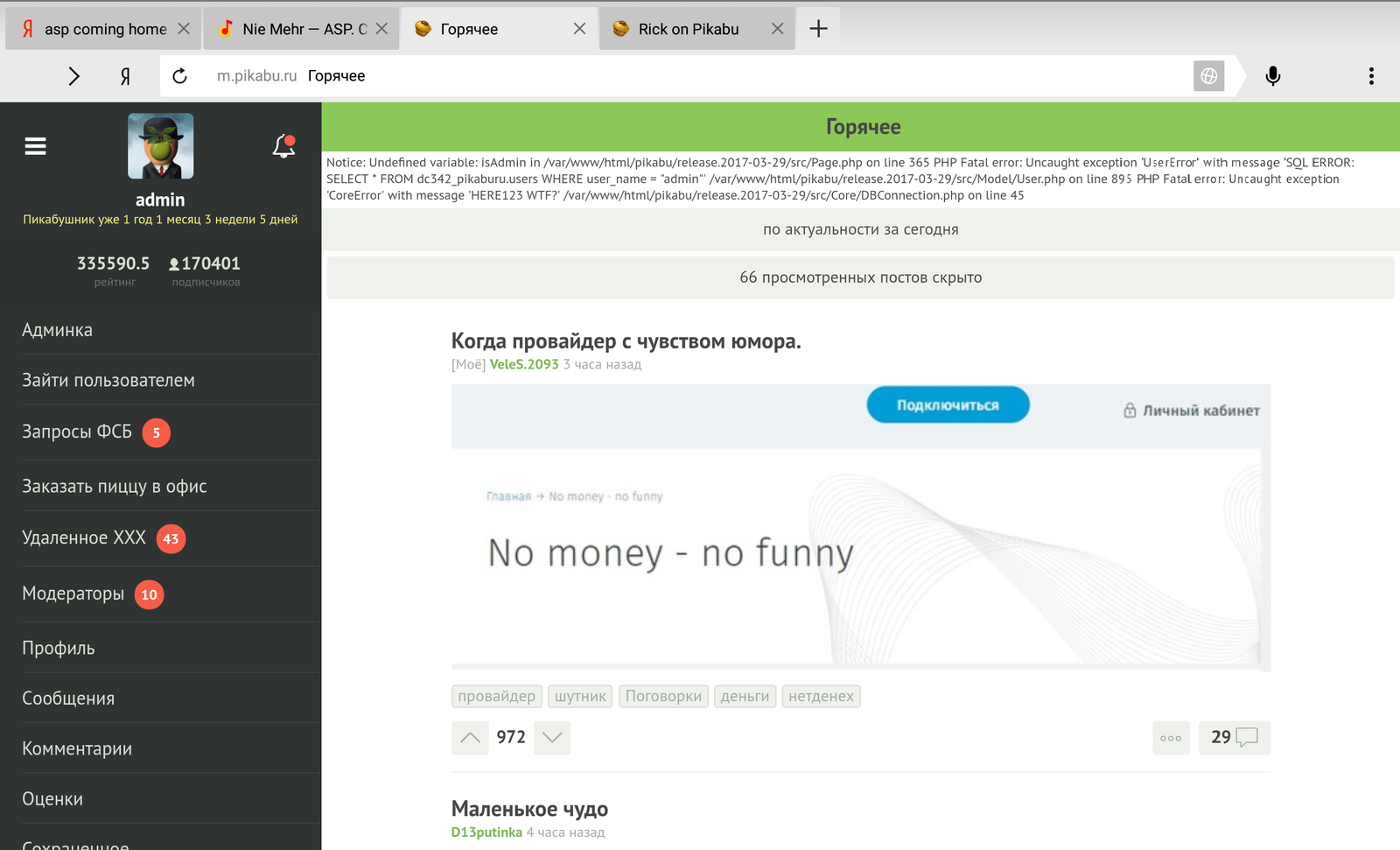Reload the page with refresh icon
The width and height of the screenshot is (1400, 850).
(x=179, y=76)
